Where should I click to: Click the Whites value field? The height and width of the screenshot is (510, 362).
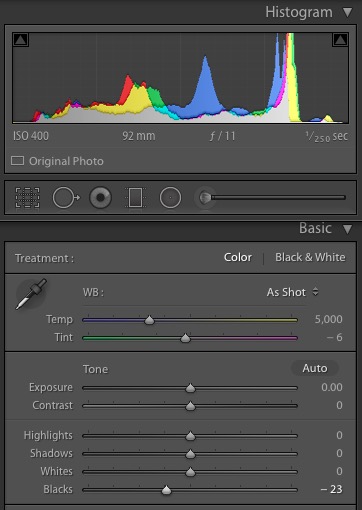click(339, 471)
